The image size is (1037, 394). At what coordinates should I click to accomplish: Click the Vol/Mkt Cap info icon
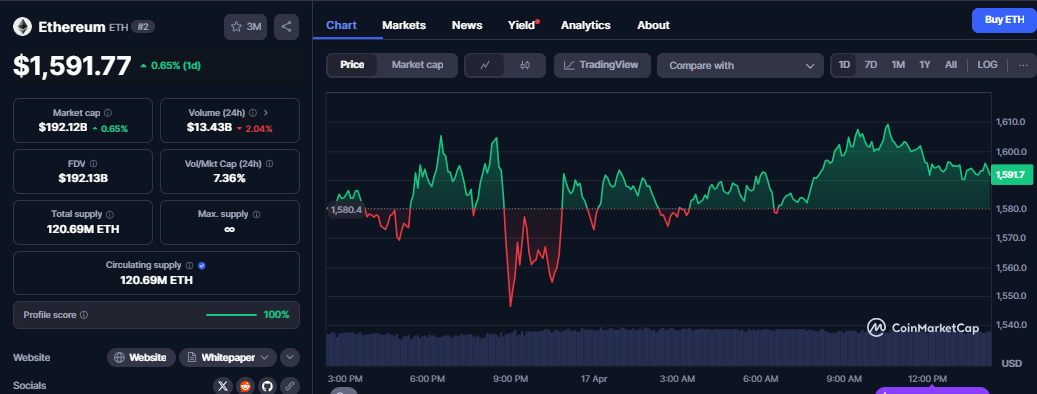coord(269,163)
